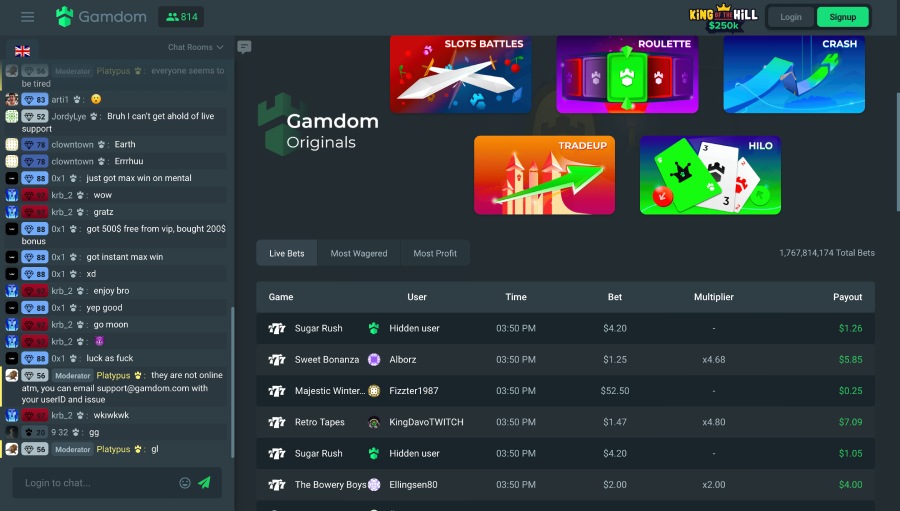Click the 'Earth' message from clowntown
The image size is (900, 511).
tap(125, 144)
